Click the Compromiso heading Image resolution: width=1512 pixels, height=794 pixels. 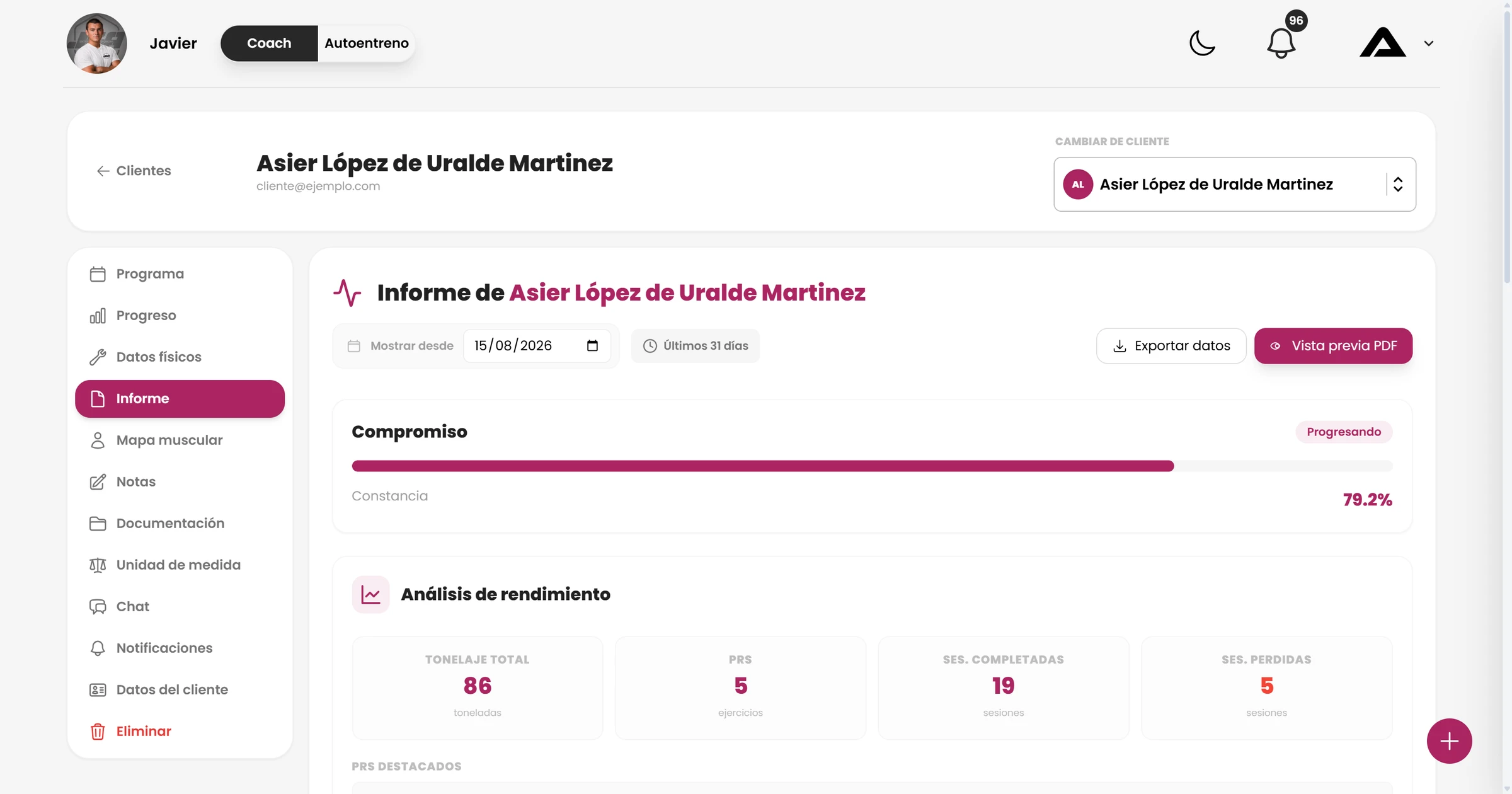click(x=409, y=432)
